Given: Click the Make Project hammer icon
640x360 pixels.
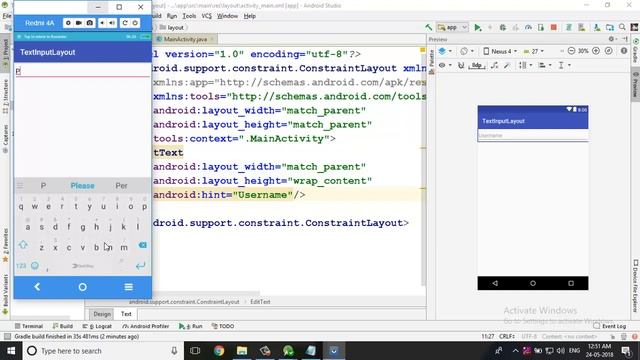Looking at the screenshot, I should click(x=429, y=27).
